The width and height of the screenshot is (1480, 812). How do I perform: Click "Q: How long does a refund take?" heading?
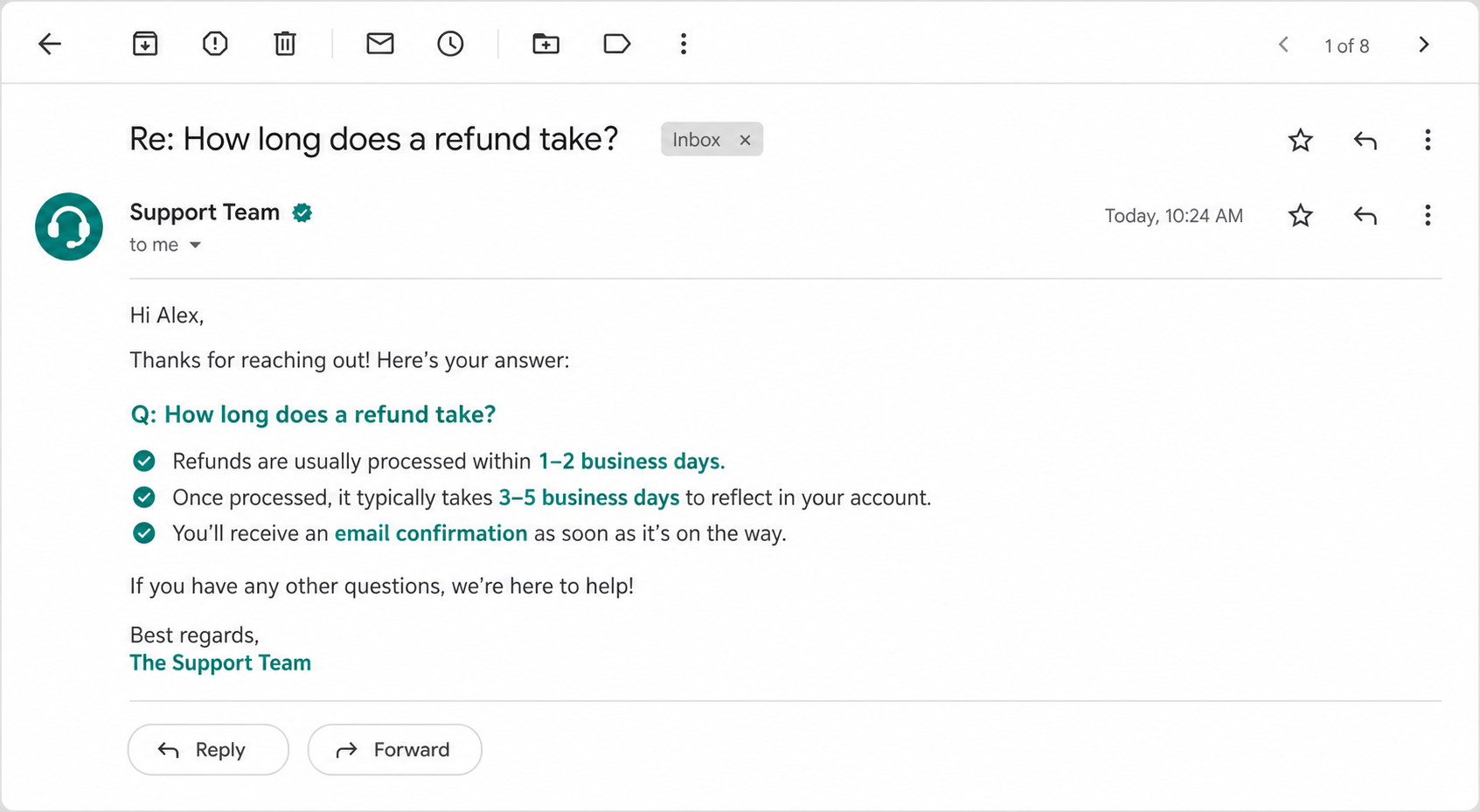point(313,414)
